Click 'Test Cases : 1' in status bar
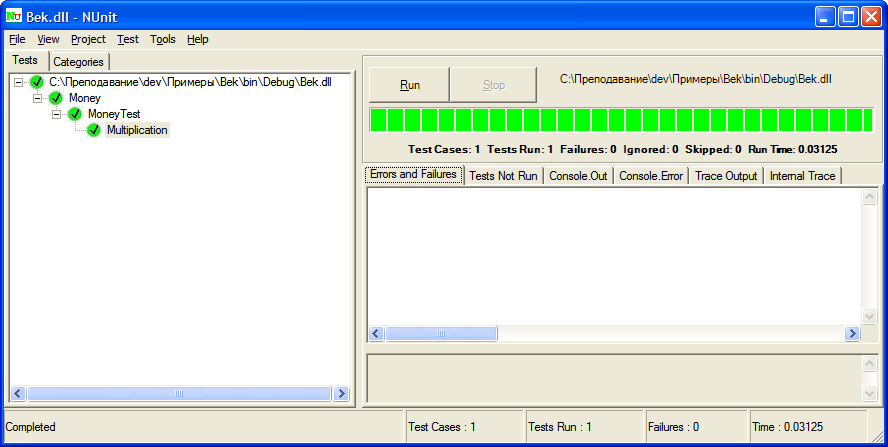The width and height of the screenshot is (888, 447). [442, 427]
